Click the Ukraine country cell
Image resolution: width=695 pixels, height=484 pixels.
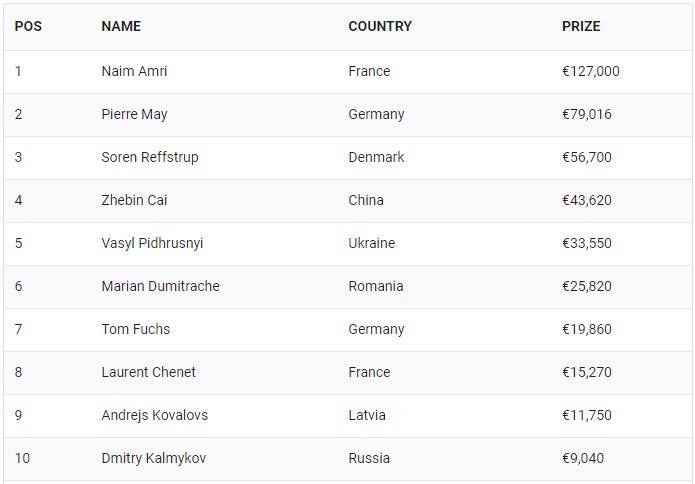(x=371, y=243)
